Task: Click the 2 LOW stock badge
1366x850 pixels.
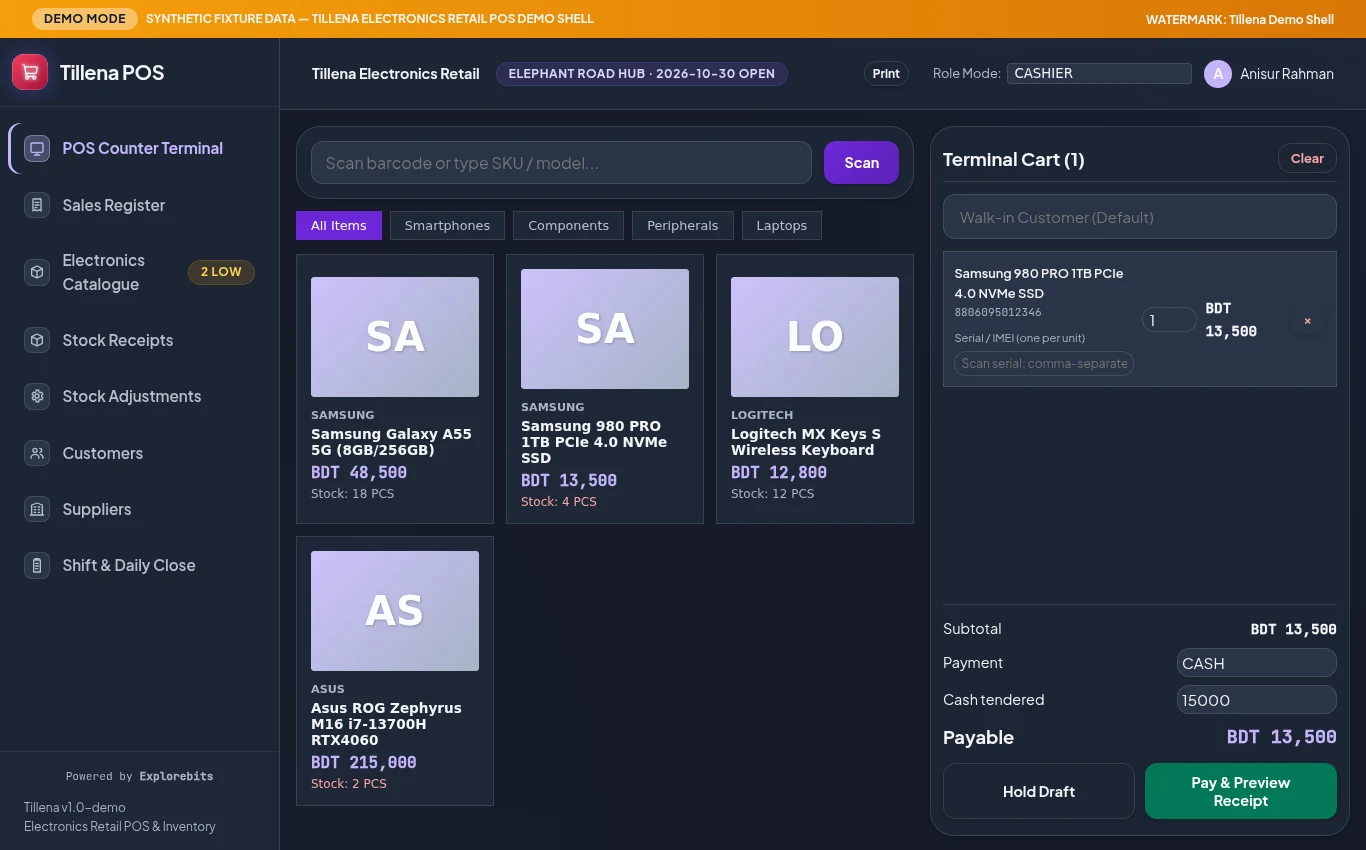Action: 221,272
